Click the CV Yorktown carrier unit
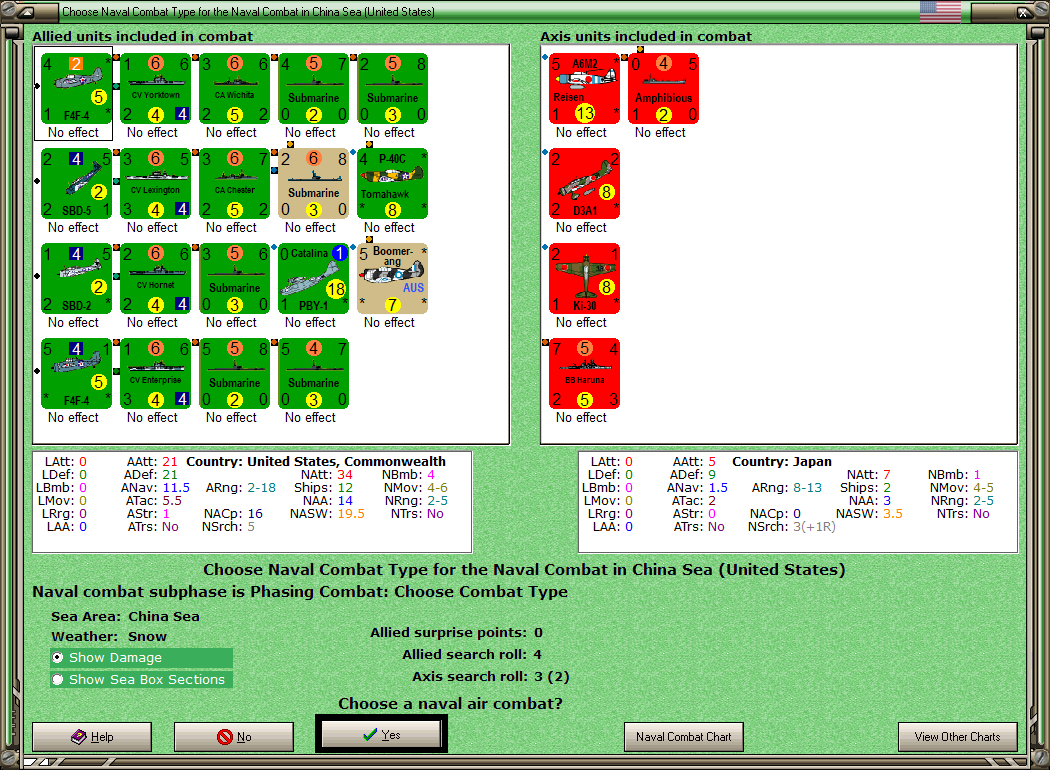The width and height of the screenshot is (1050, 770). click(x=155, y=89)
